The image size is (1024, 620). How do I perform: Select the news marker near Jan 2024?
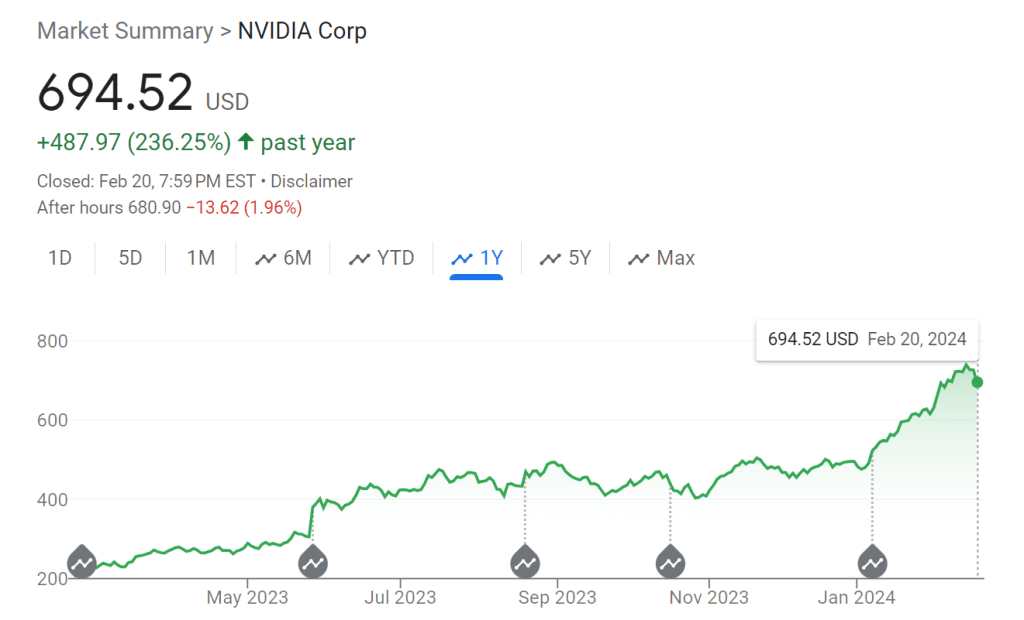873,563
